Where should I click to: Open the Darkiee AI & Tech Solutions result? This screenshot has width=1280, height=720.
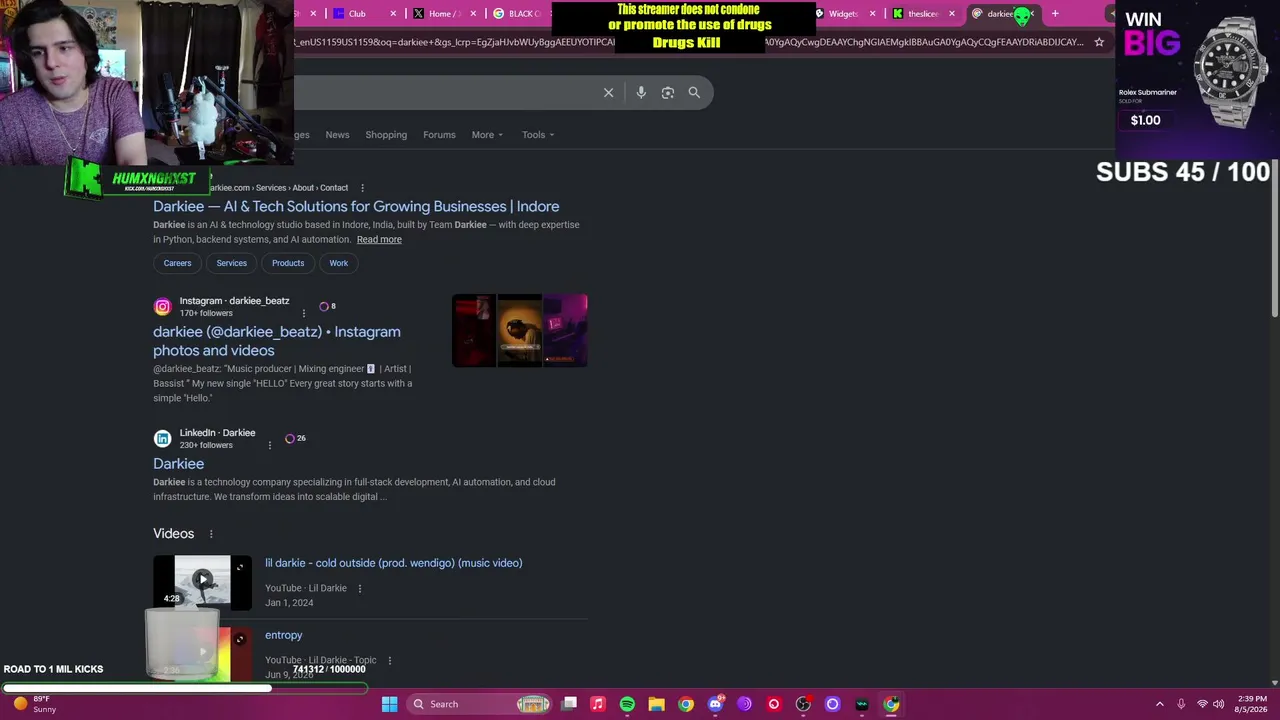356,207
